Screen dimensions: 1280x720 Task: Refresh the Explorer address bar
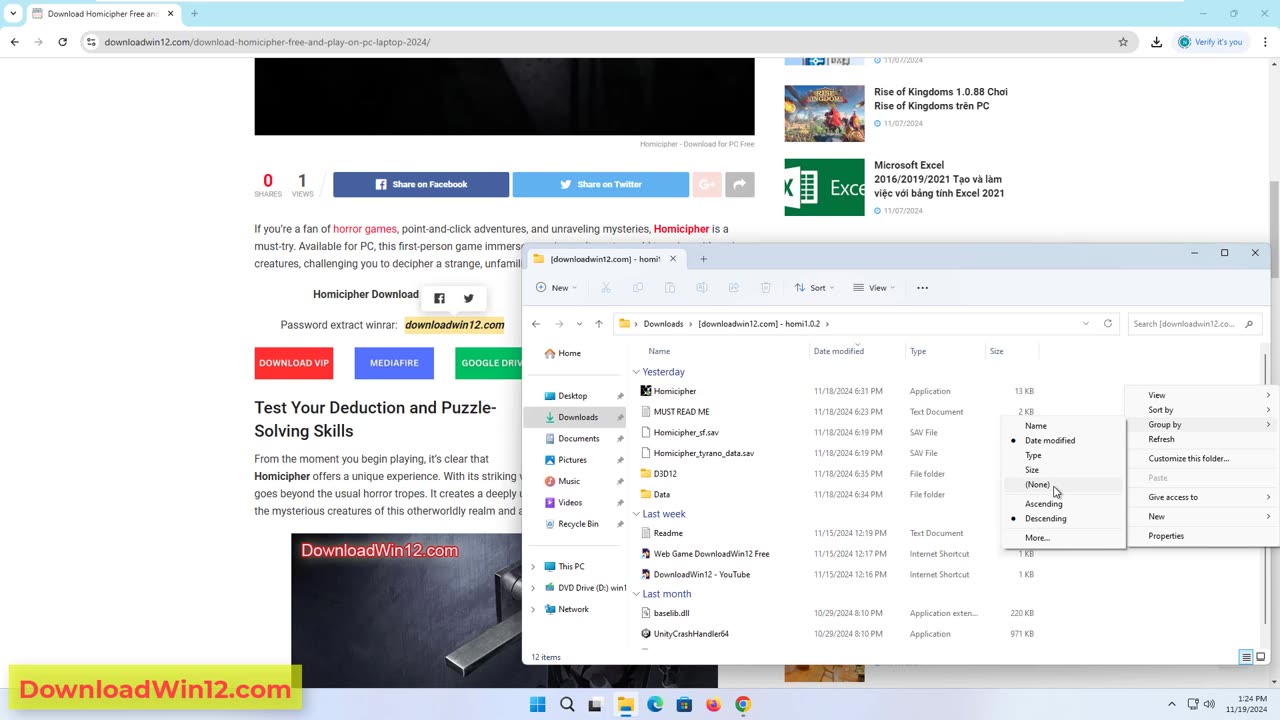1107,324
